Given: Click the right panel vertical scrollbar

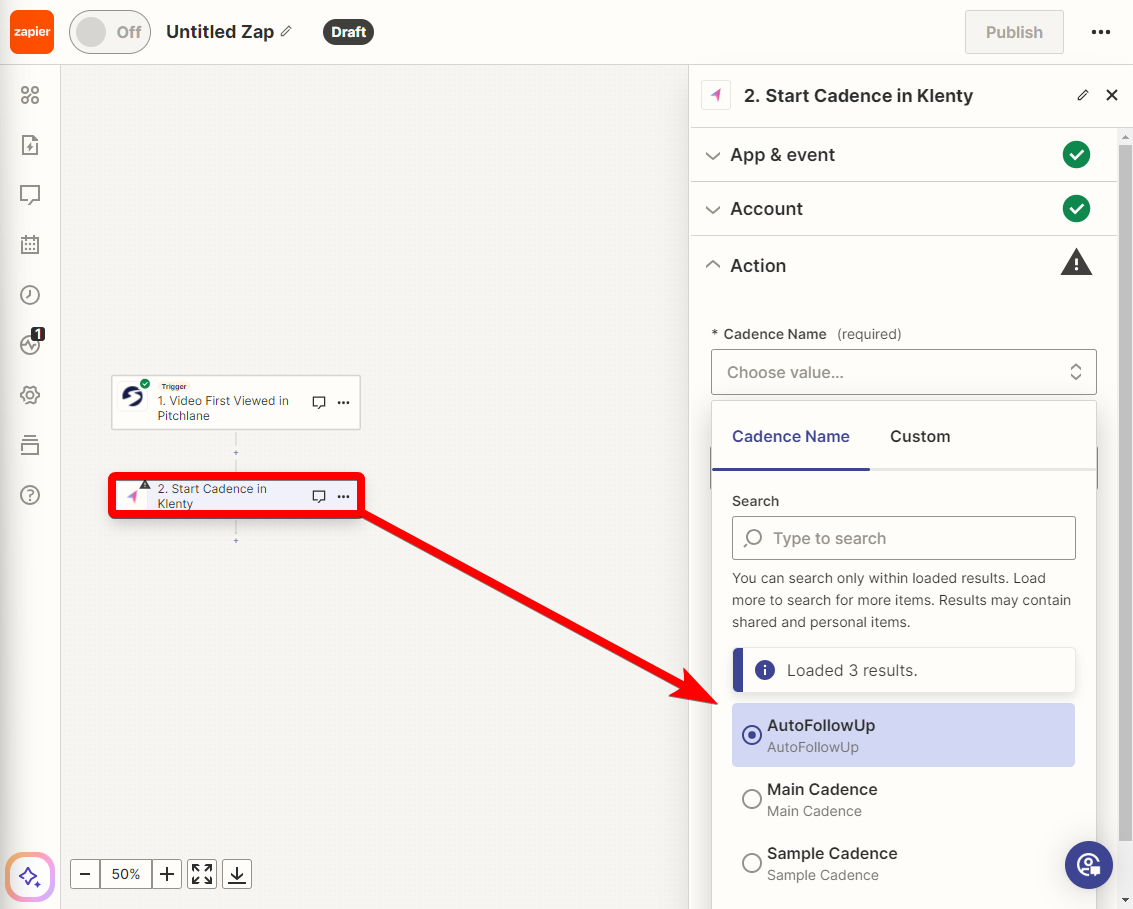Looking at the screenshot, I should point(1125,491).
